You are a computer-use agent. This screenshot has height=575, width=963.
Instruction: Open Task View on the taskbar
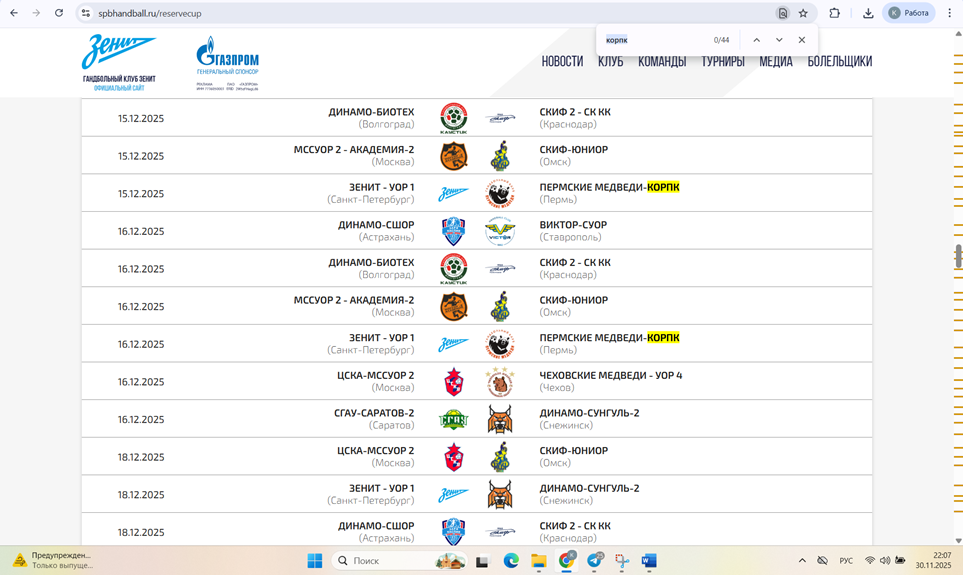pos(482,561)
